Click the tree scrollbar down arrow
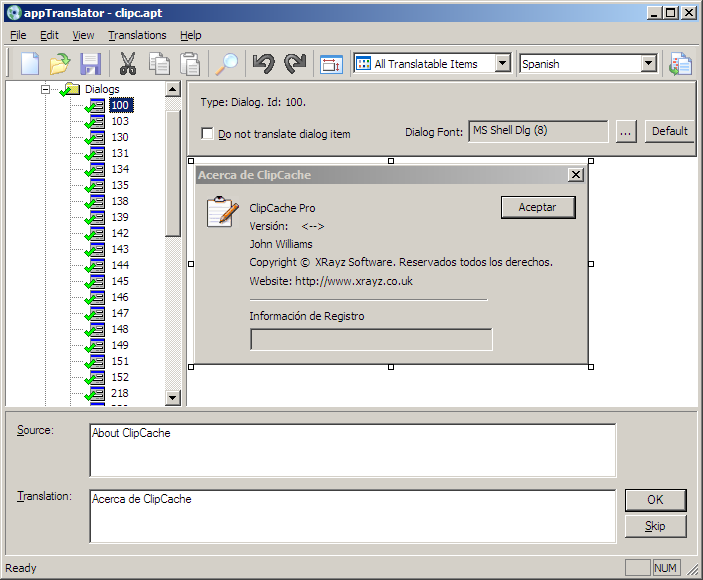The height and width of the screenshot is (580, 703). (x=172, y=398)
